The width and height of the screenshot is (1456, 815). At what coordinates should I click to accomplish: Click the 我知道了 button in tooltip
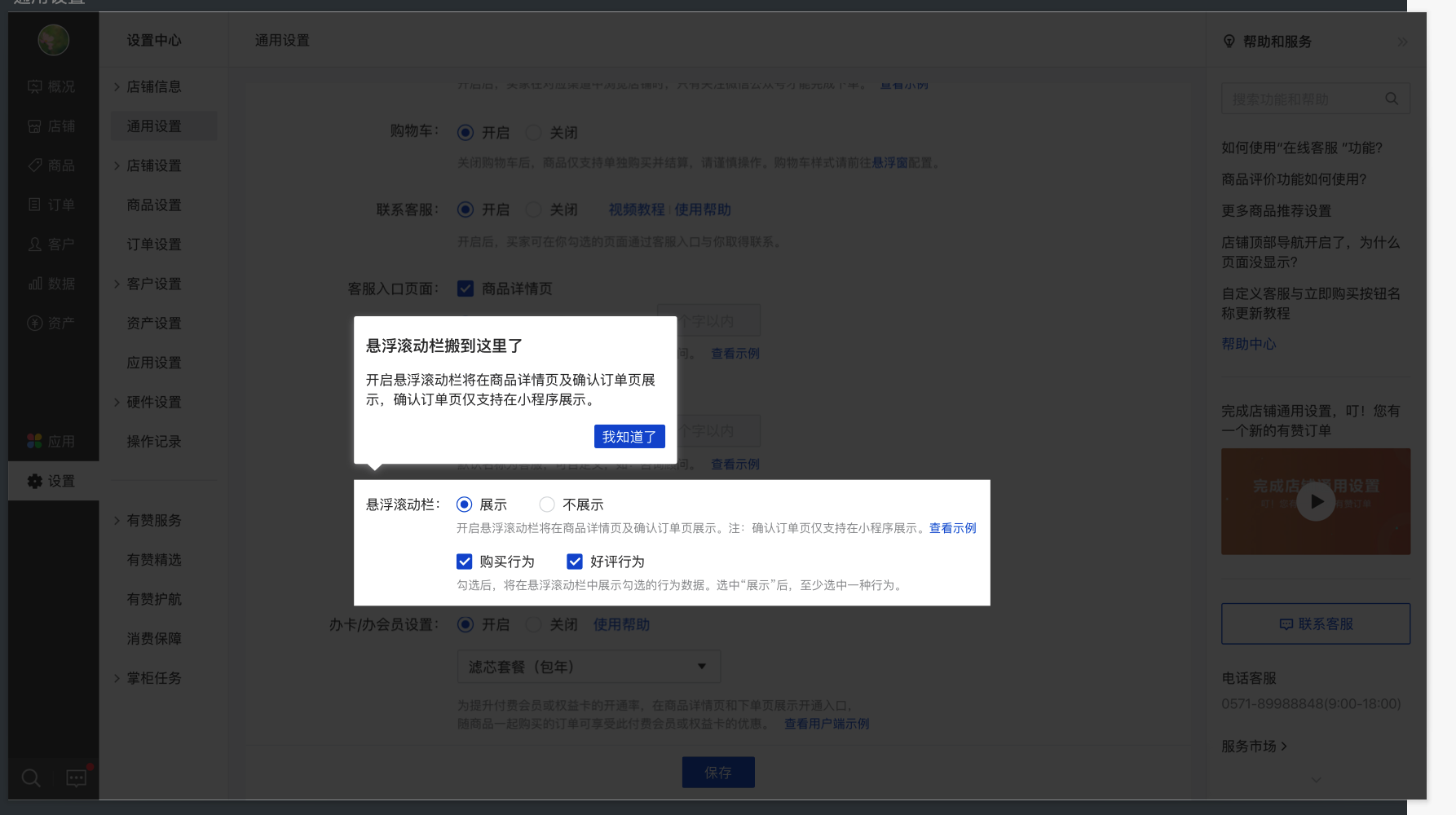tap(629, 437)
